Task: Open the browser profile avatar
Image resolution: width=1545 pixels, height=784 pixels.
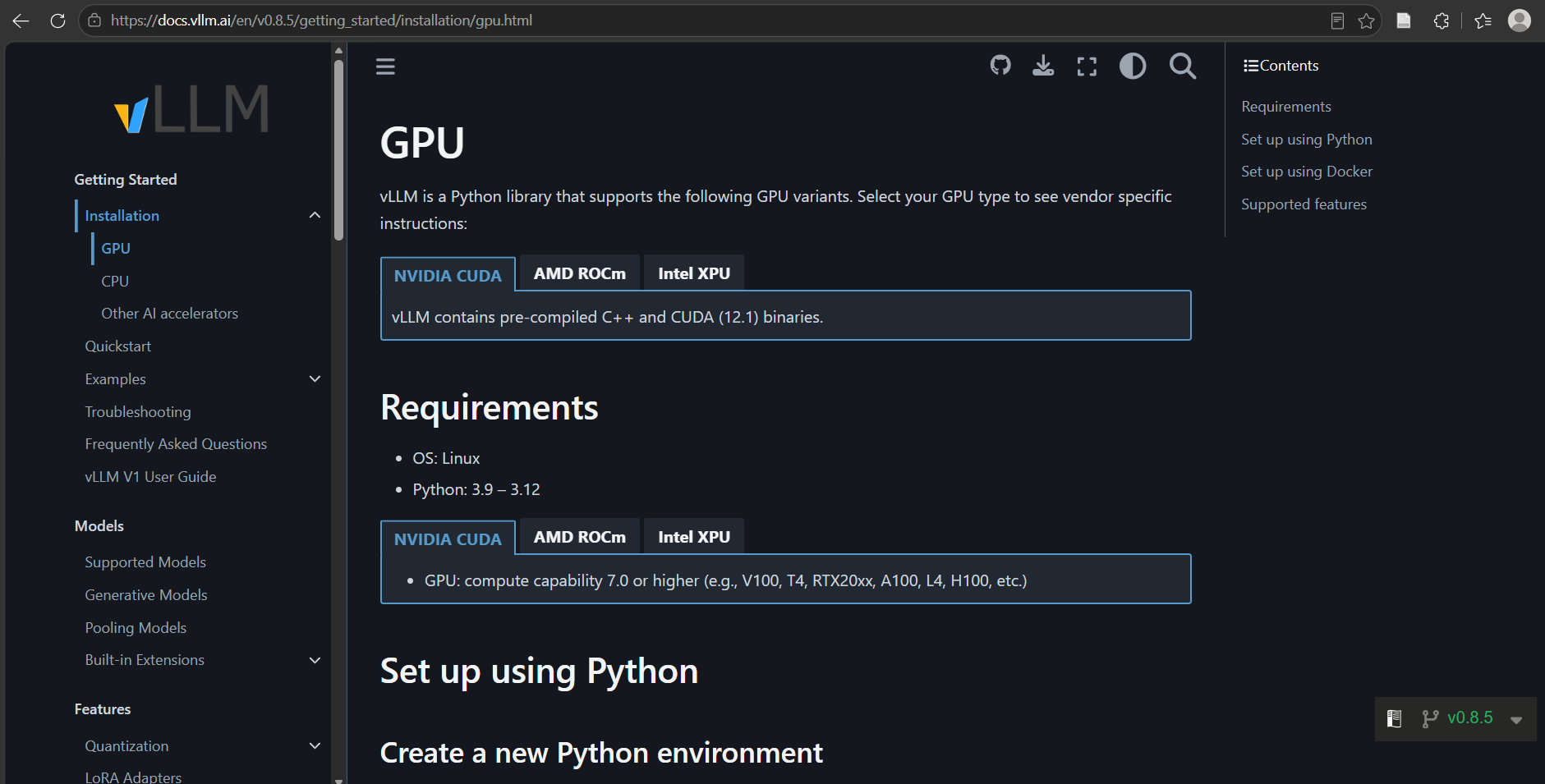Action: pyautogui.click(x=1520, y=21)
